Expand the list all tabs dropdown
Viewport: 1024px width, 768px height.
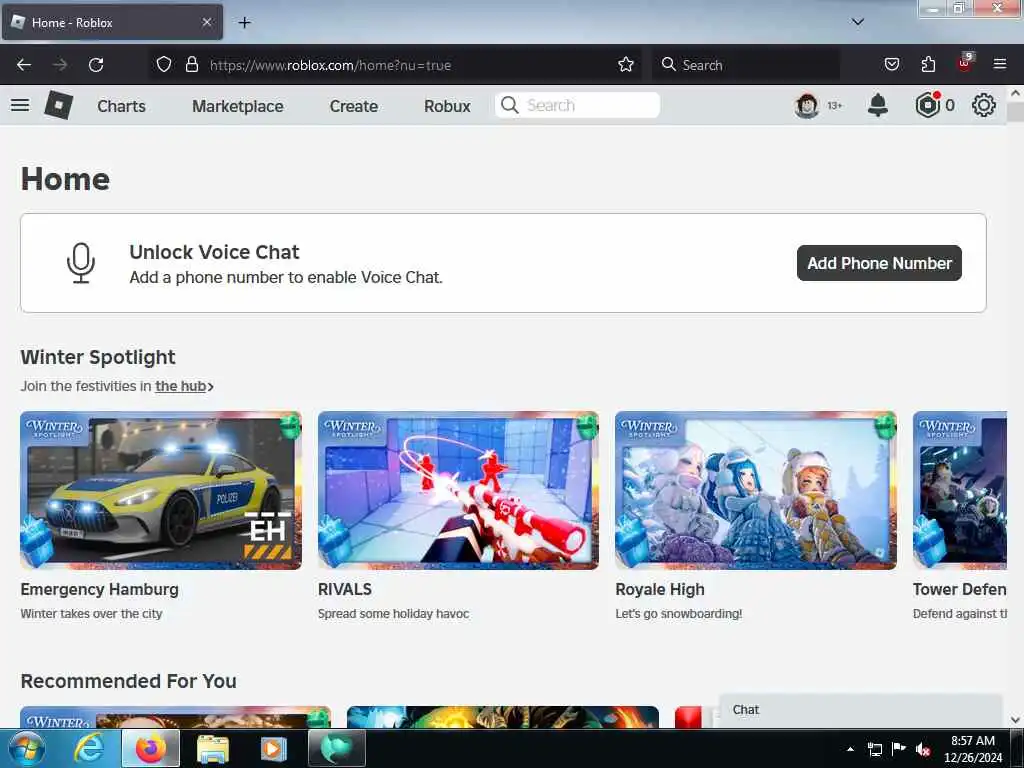[x=858, y=22]
